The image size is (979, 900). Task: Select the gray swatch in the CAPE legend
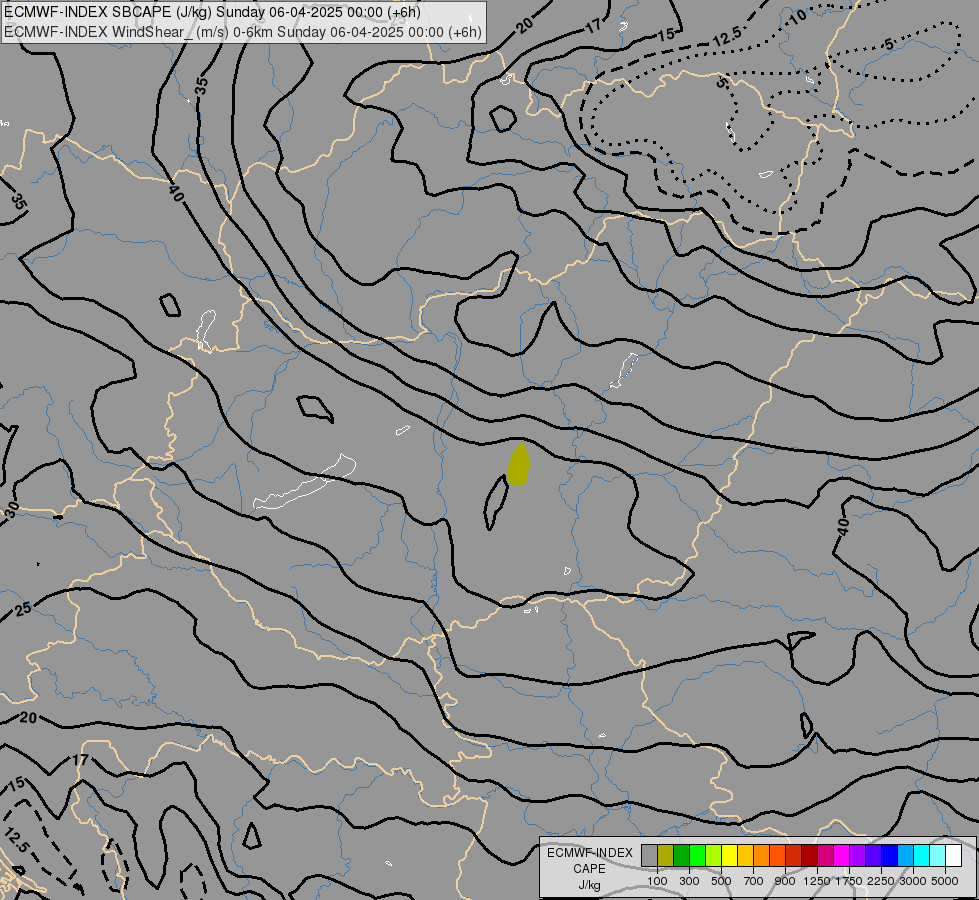tap(649, 856)
